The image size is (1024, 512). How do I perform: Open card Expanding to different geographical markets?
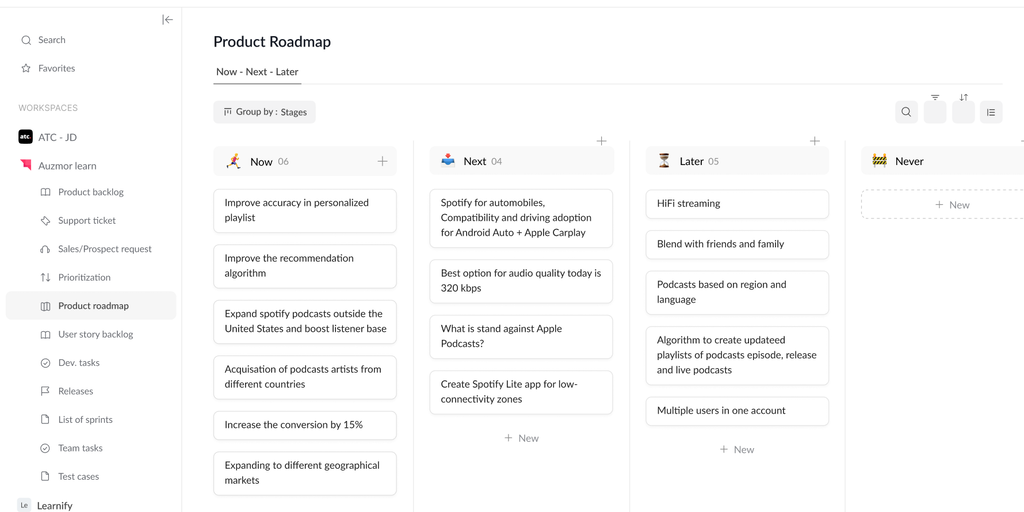[x=305, y=473]
